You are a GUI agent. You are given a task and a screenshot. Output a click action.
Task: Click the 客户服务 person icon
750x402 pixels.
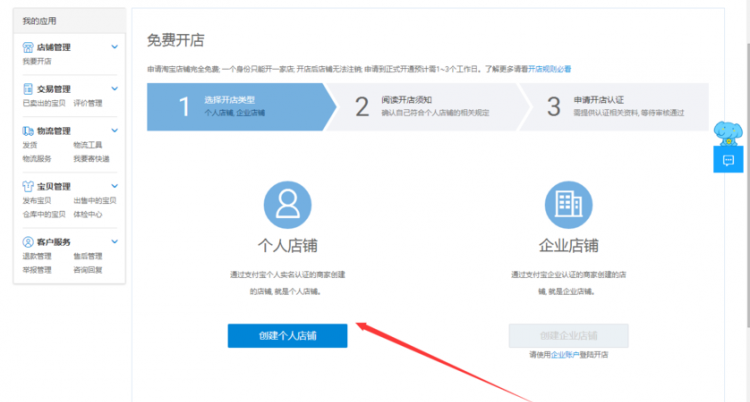28,242
